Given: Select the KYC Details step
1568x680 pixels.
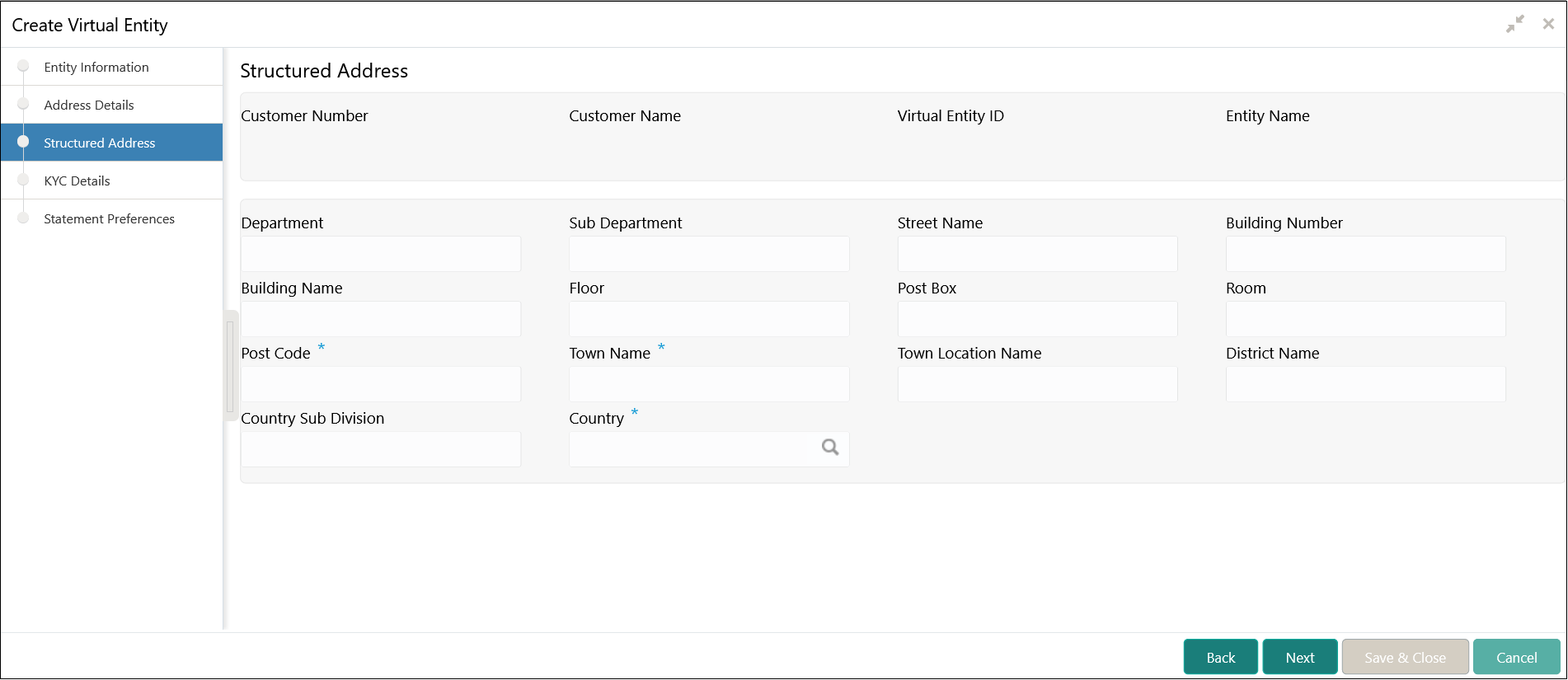Looking at the screenshot, I should (77, 181).
